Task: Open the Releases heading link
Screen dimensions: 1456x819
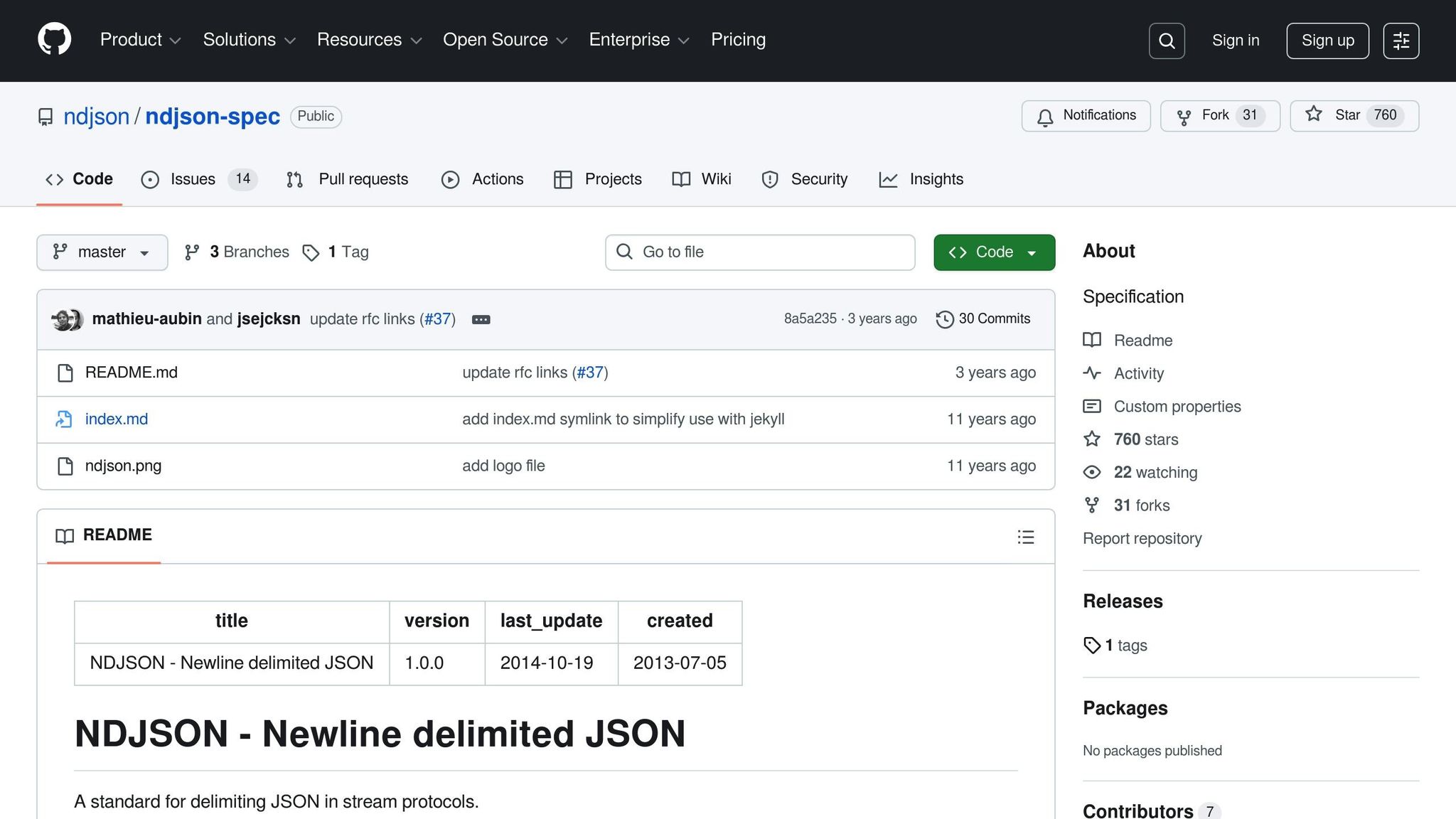Action: [x=1123, y=601]
